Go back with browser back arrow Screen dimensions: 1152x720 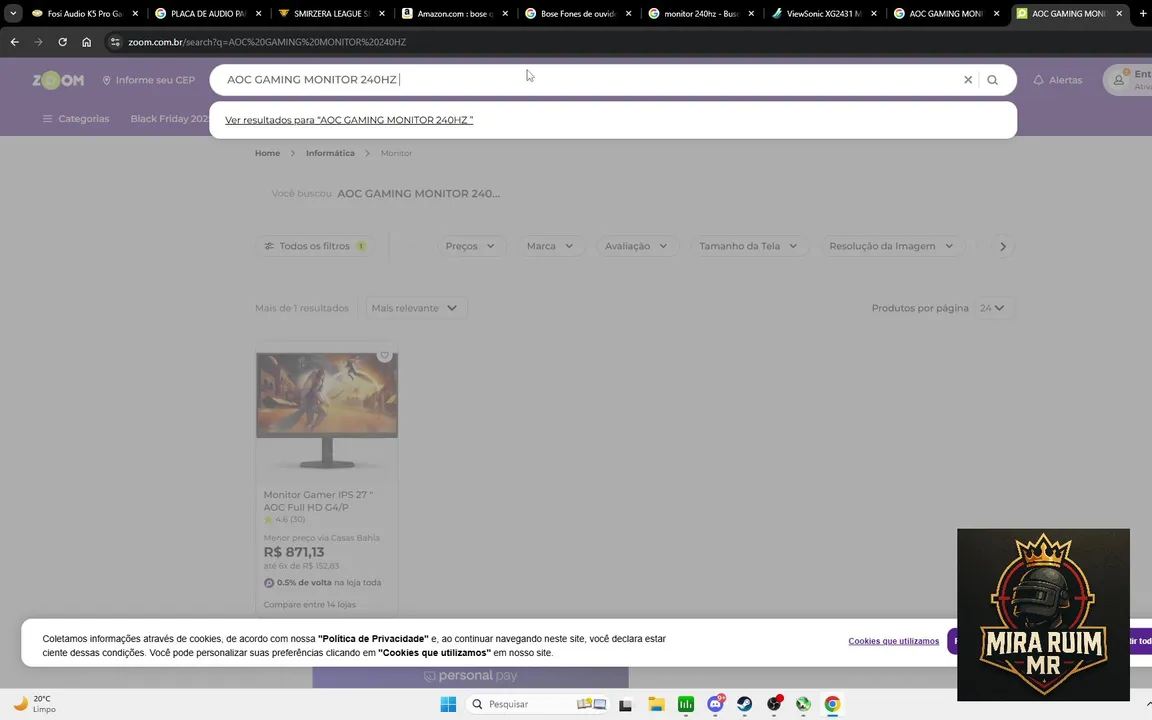(15, 42)
